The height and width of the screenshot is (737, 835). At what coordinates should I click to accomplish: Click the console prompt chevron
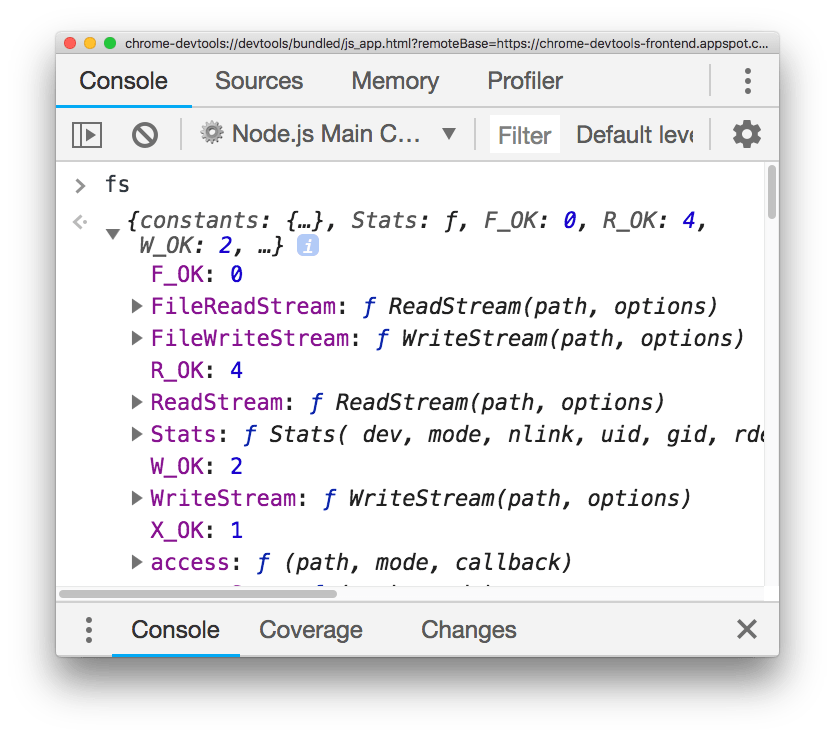[x=79, y=184]
